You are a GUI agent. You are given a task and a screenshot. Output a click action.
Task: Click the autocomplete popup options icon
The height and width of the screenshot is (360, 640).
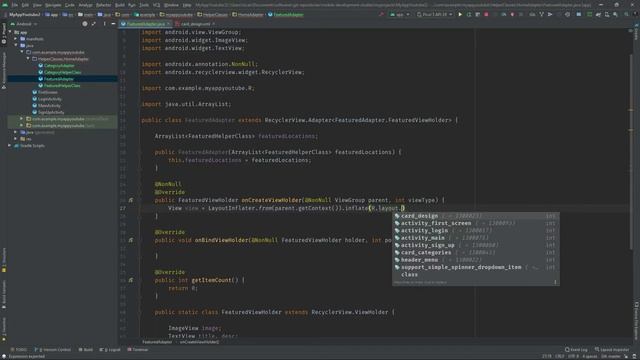tap(555, 282)
